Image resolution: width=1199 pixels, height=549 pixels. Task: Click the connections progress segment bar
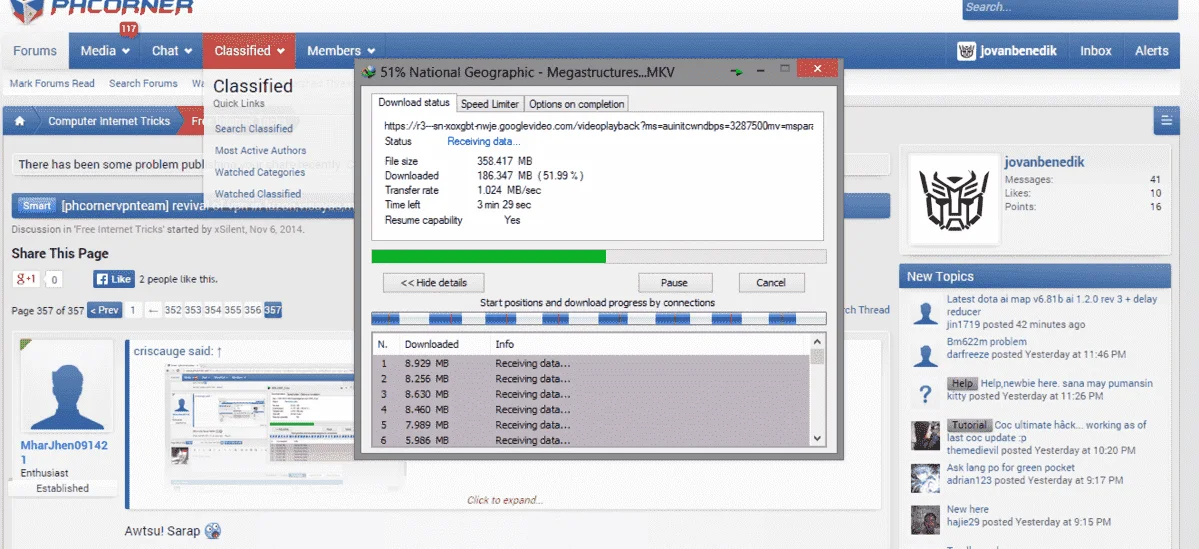(598, 318)
